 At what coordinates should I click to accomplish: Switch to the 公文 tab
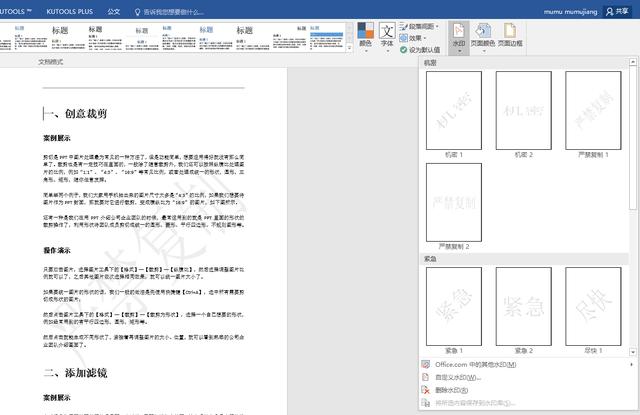click(x=113, y=11)
